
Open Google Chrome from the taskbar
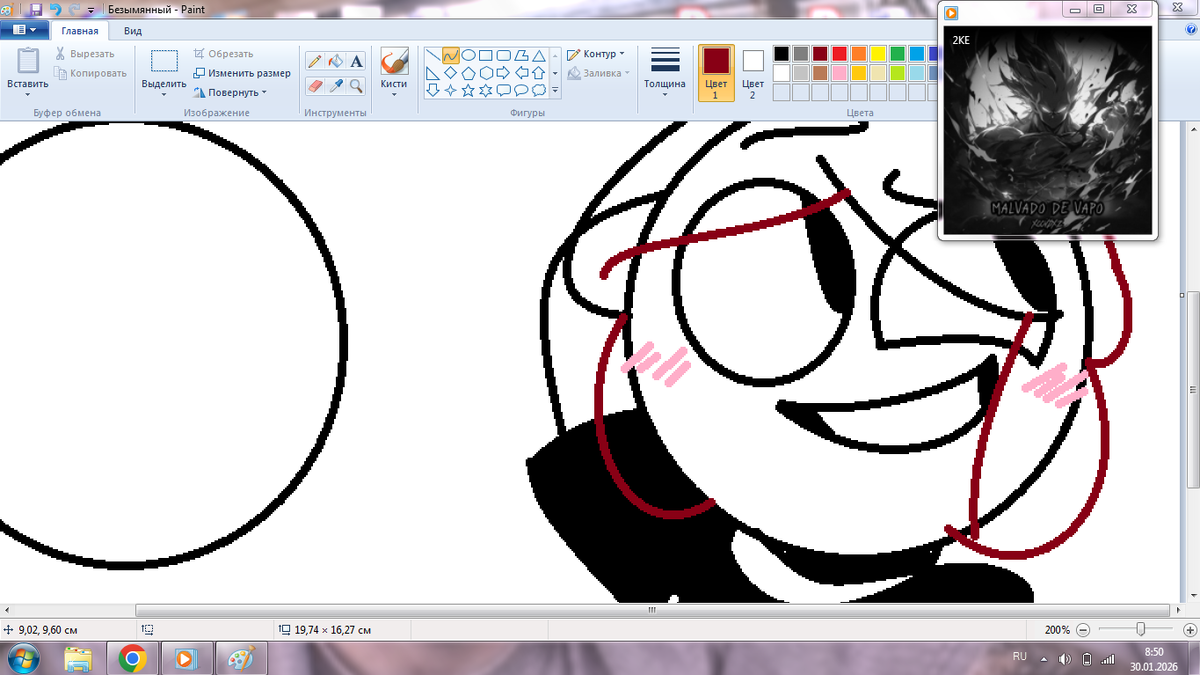(131, 659)
